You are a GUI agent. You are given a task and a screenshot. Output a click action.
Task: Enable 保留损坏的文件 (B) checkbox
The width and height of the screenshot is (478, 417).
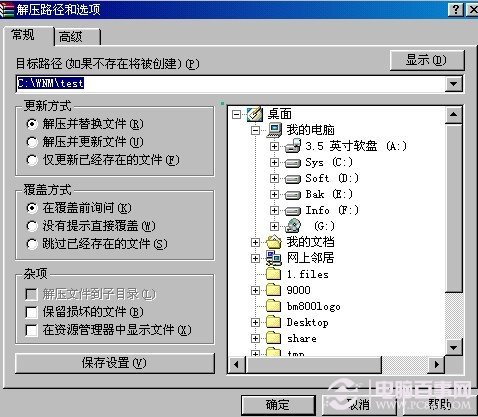point(31,312)
